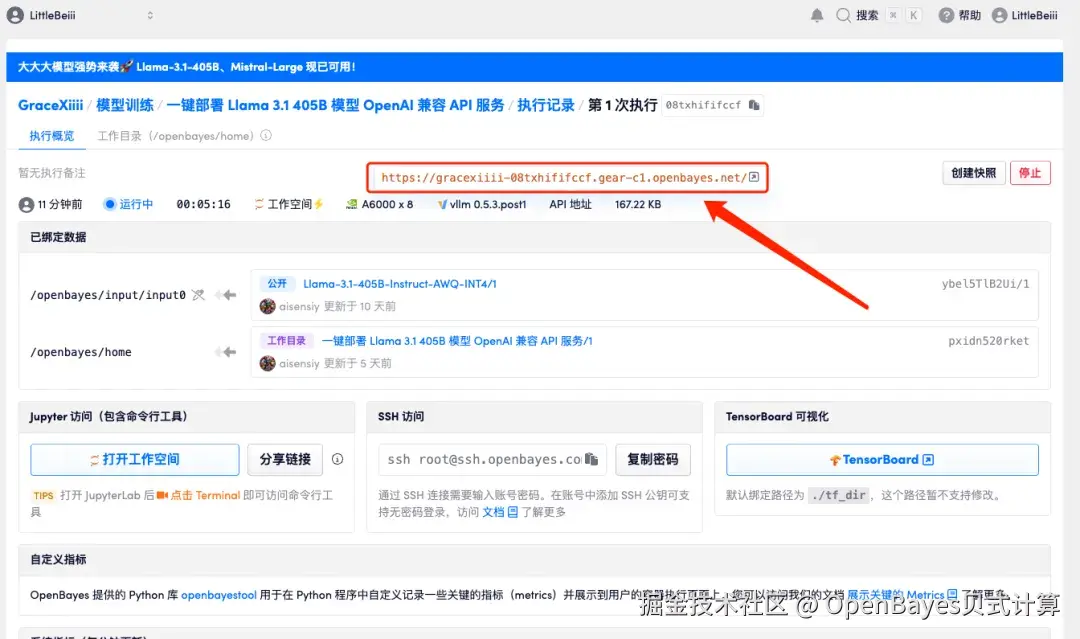1080x639 pixels.
Task: Open the 文档 link in SSH section
Action: [493, 512]
